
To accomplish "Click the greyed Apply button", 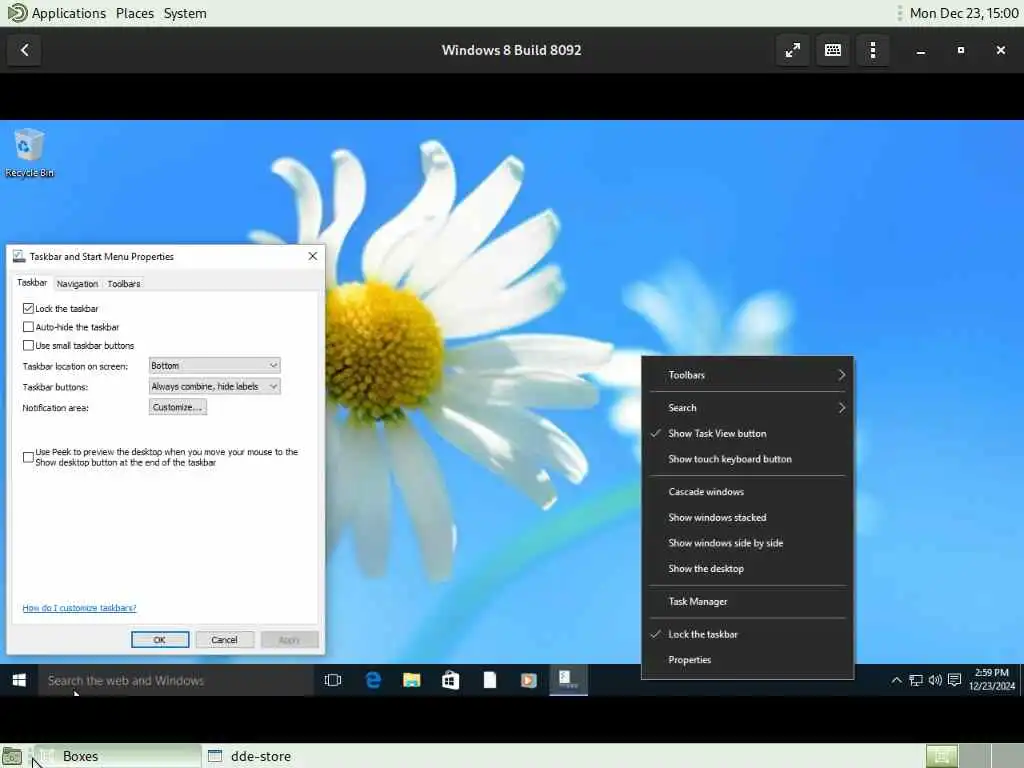I will pos(289,639).
